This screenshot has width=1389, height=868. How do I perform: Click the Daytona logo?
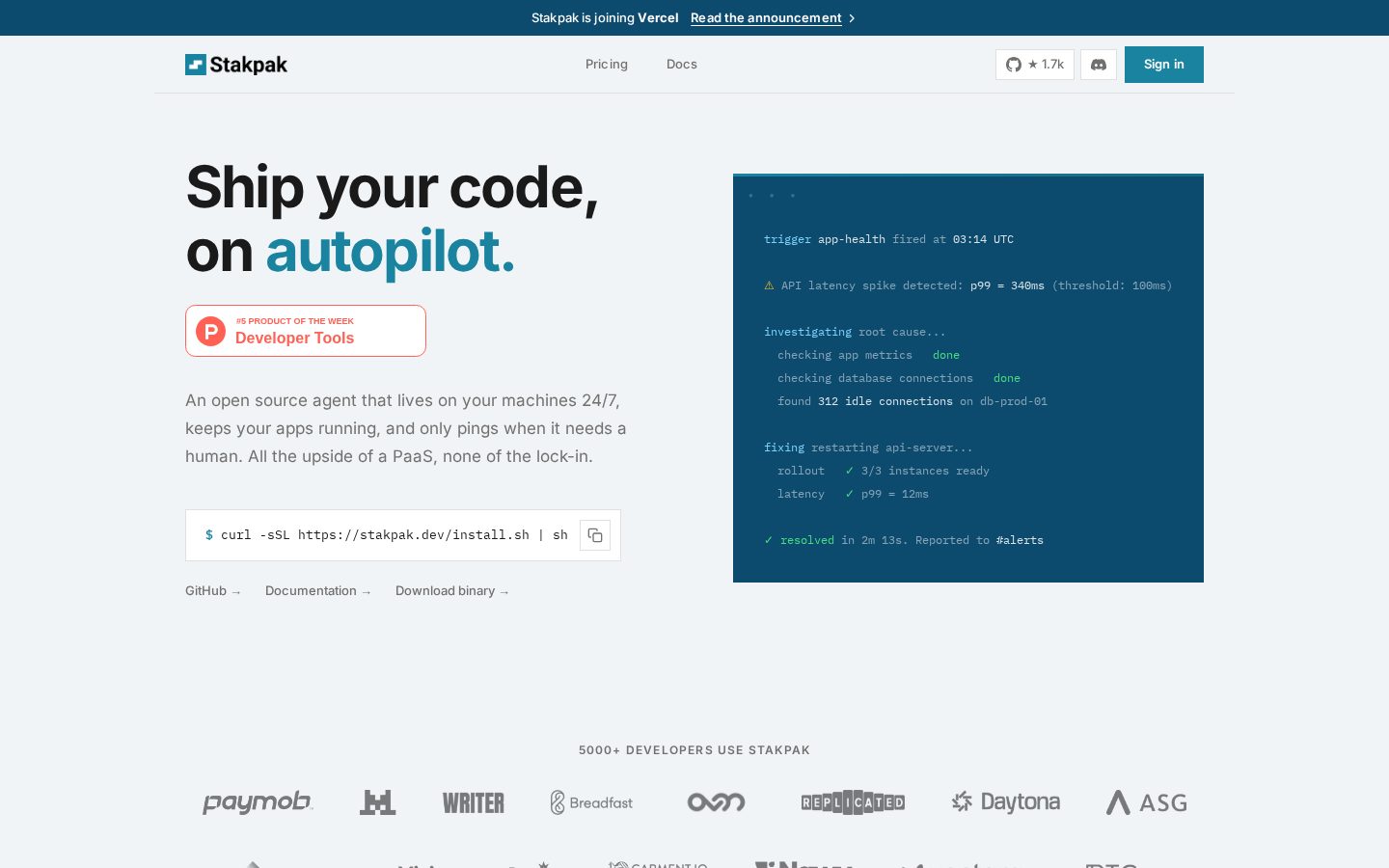coord(1005,802)
